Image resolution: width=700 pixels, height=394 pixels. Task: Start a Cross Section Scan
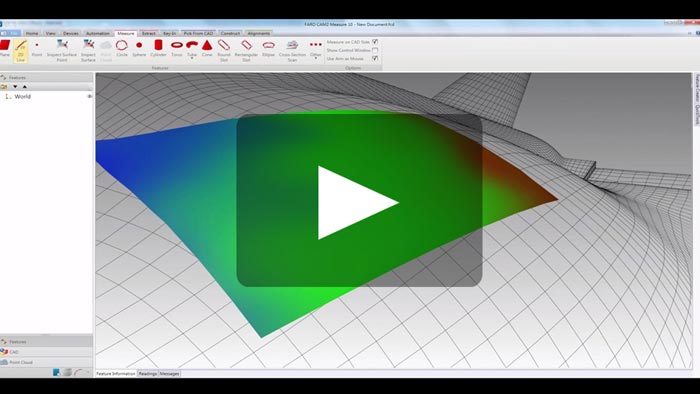pos(292,50)
